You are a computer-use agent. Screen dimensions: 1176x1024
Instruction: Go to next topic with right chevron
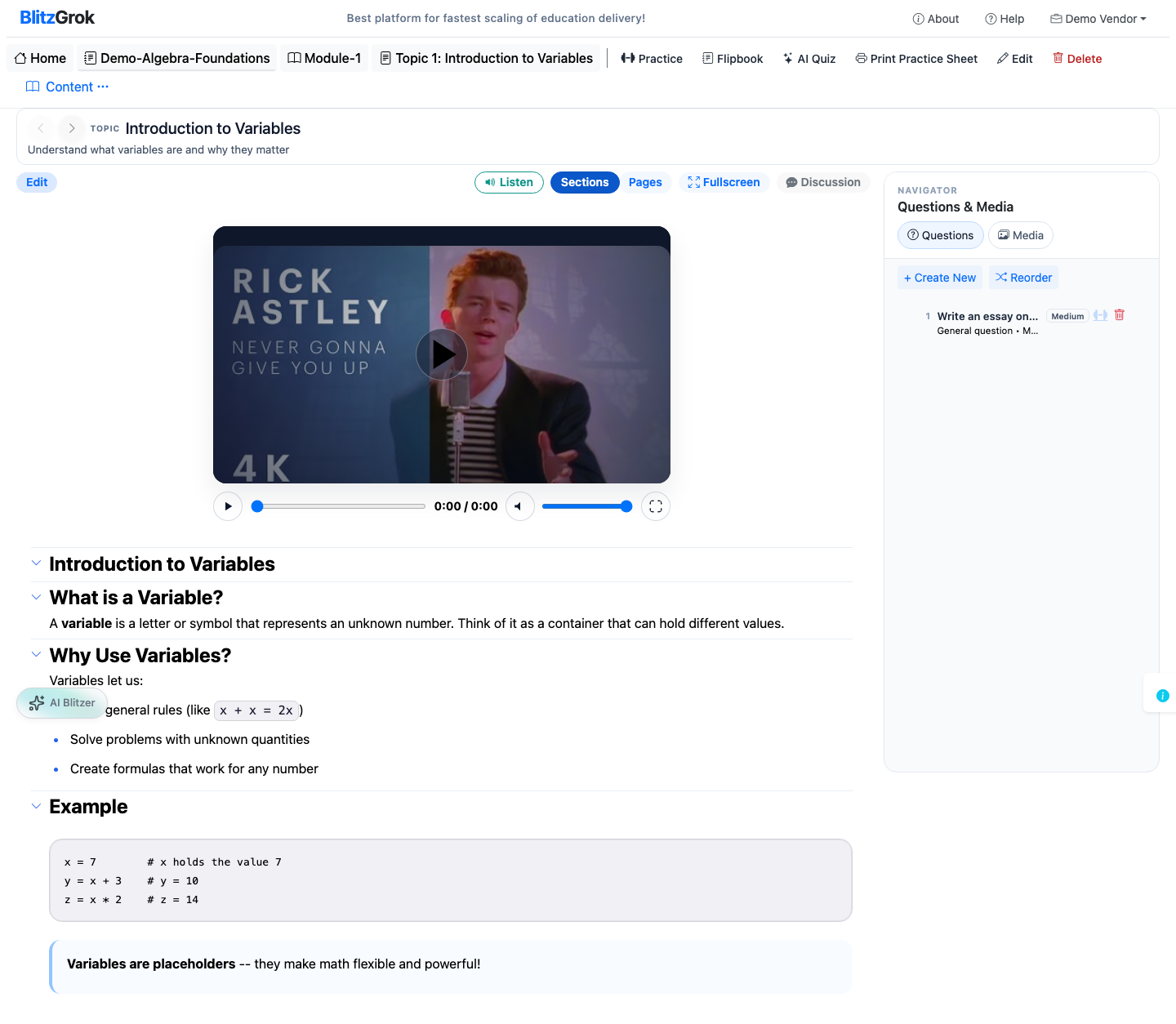pos(72,128)
